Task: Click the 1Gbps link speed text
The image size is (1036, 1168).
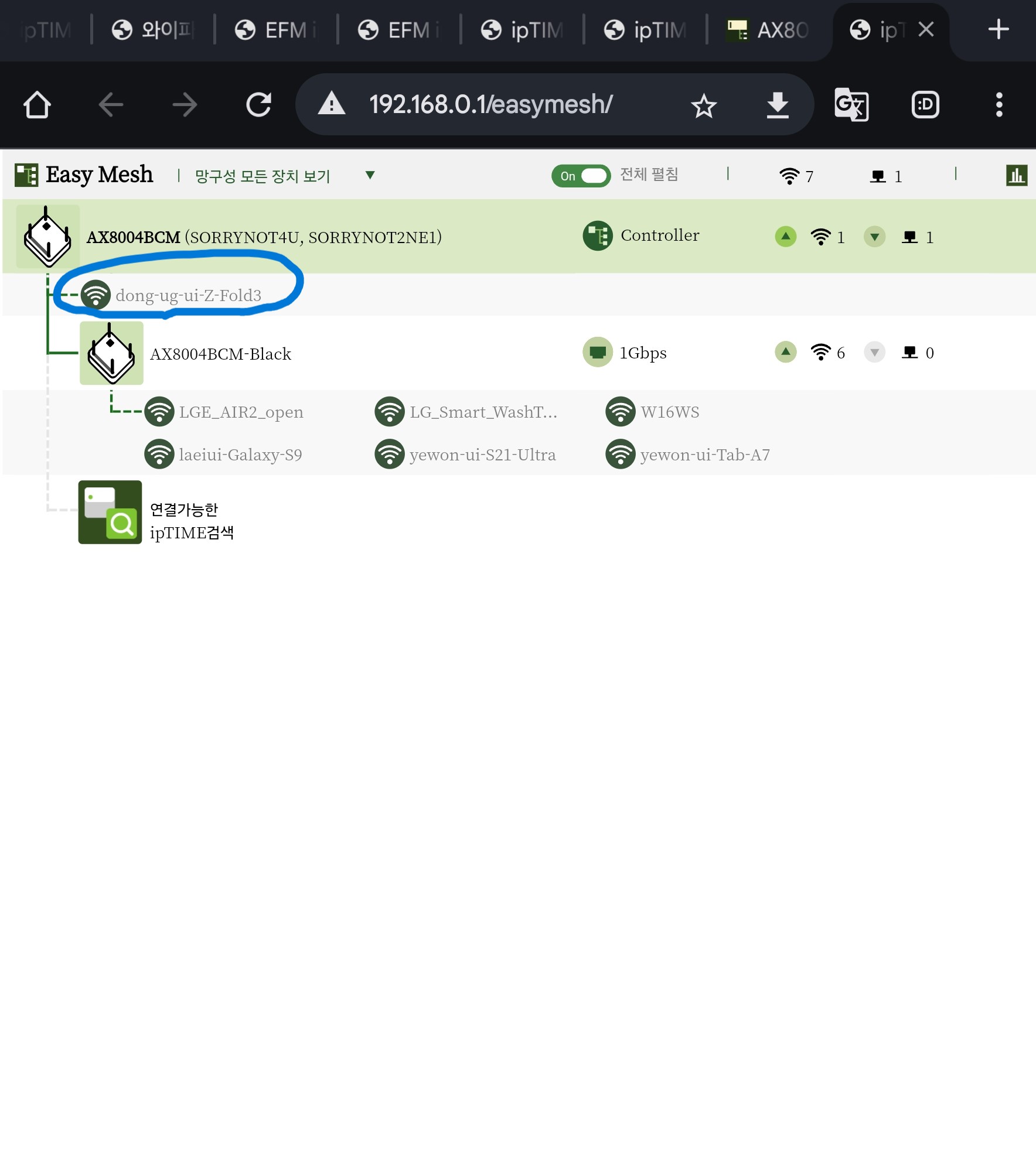Action: (643, 353)
